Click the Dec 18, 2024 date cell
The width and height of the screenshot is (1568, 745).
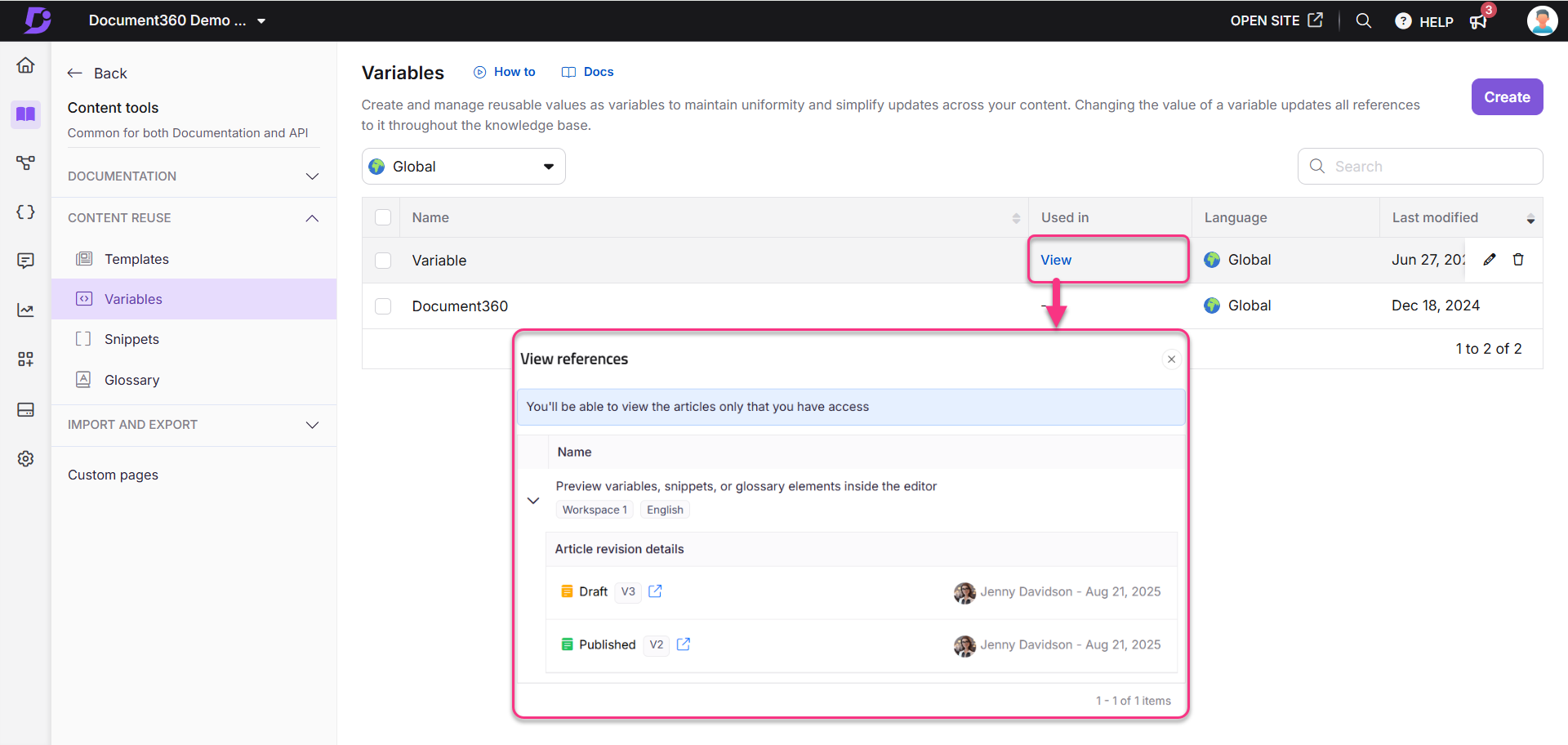tap(1436, 306)
